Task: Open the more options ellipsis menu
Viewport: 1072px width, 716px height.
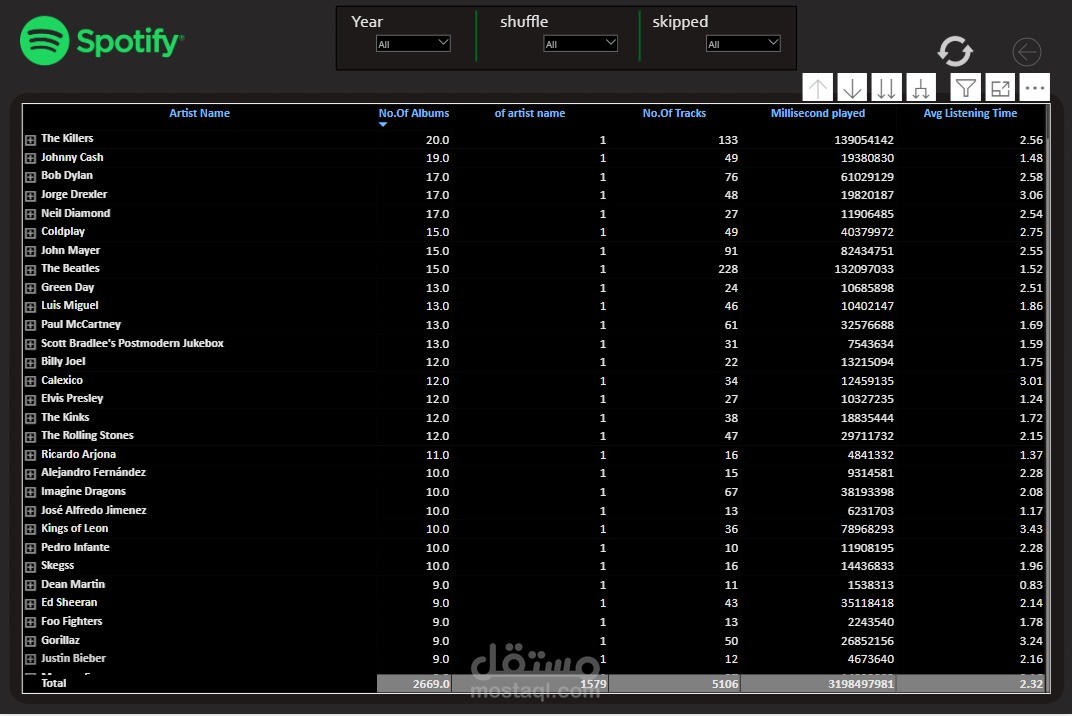Action: (x=1034, y=88)
